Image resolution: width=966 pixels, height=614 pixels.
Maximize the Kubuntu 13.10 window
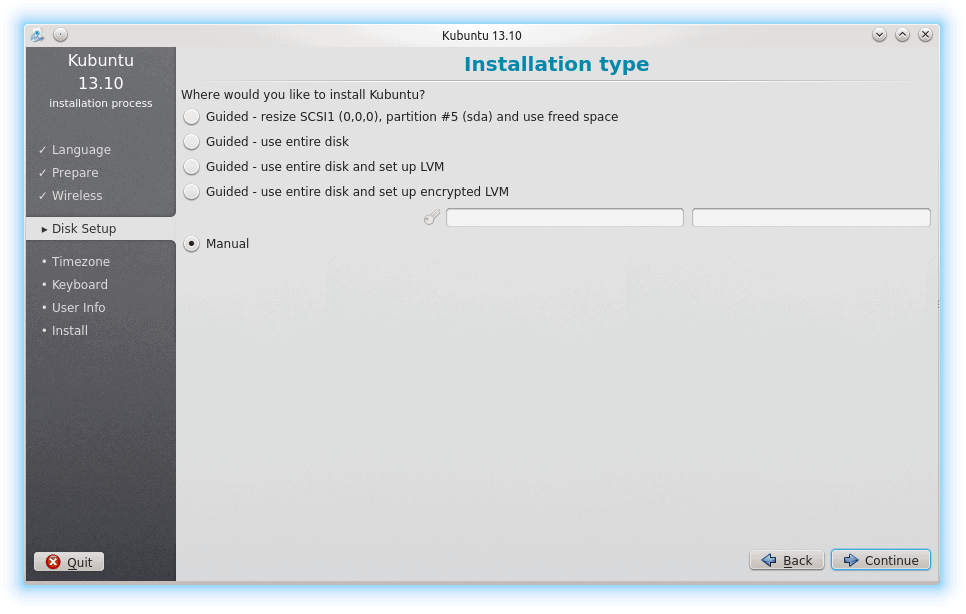point(902,35)
